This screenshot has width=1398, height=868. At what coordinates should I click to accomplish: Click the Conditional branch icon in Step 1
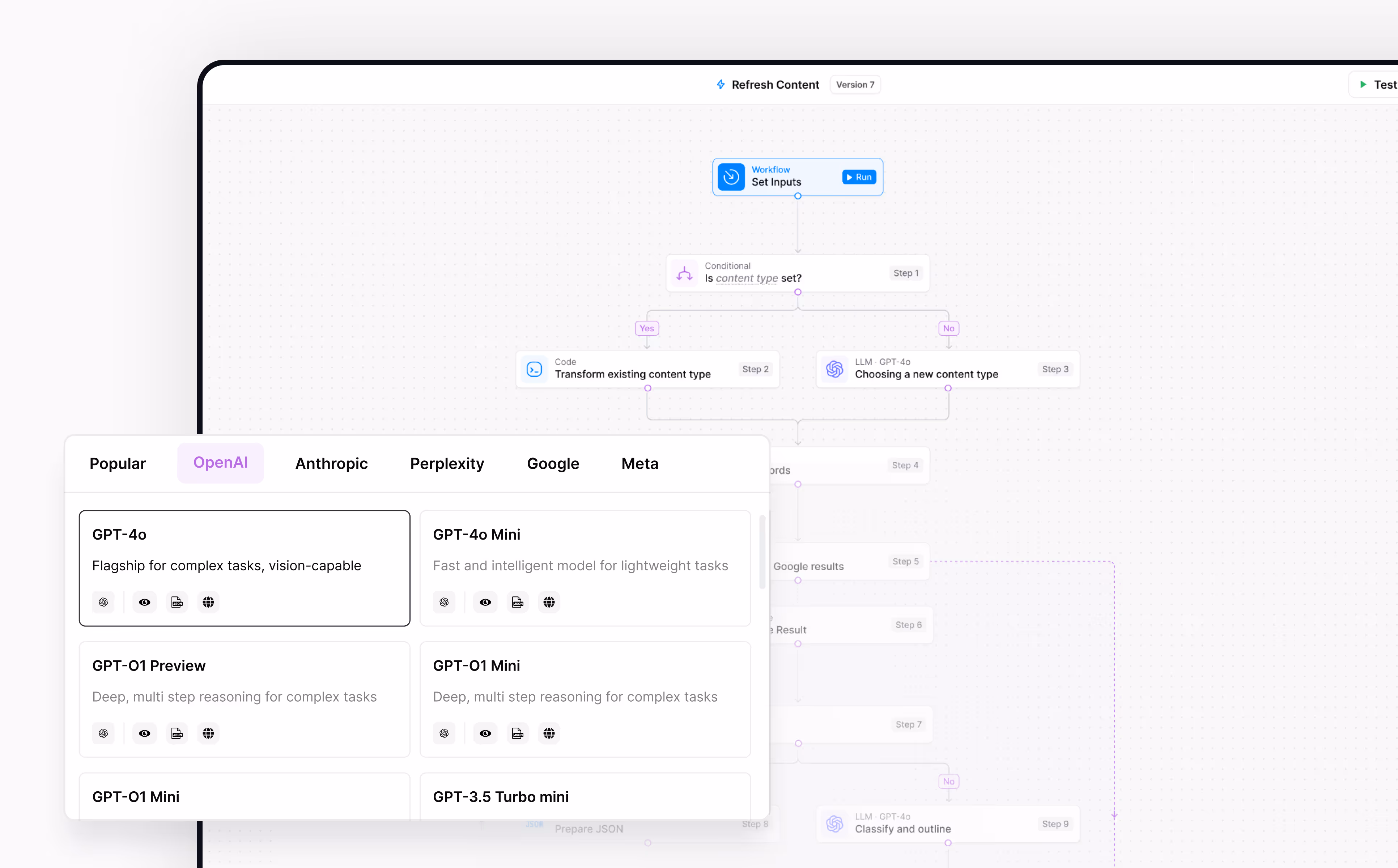click(x=684, y=273)
